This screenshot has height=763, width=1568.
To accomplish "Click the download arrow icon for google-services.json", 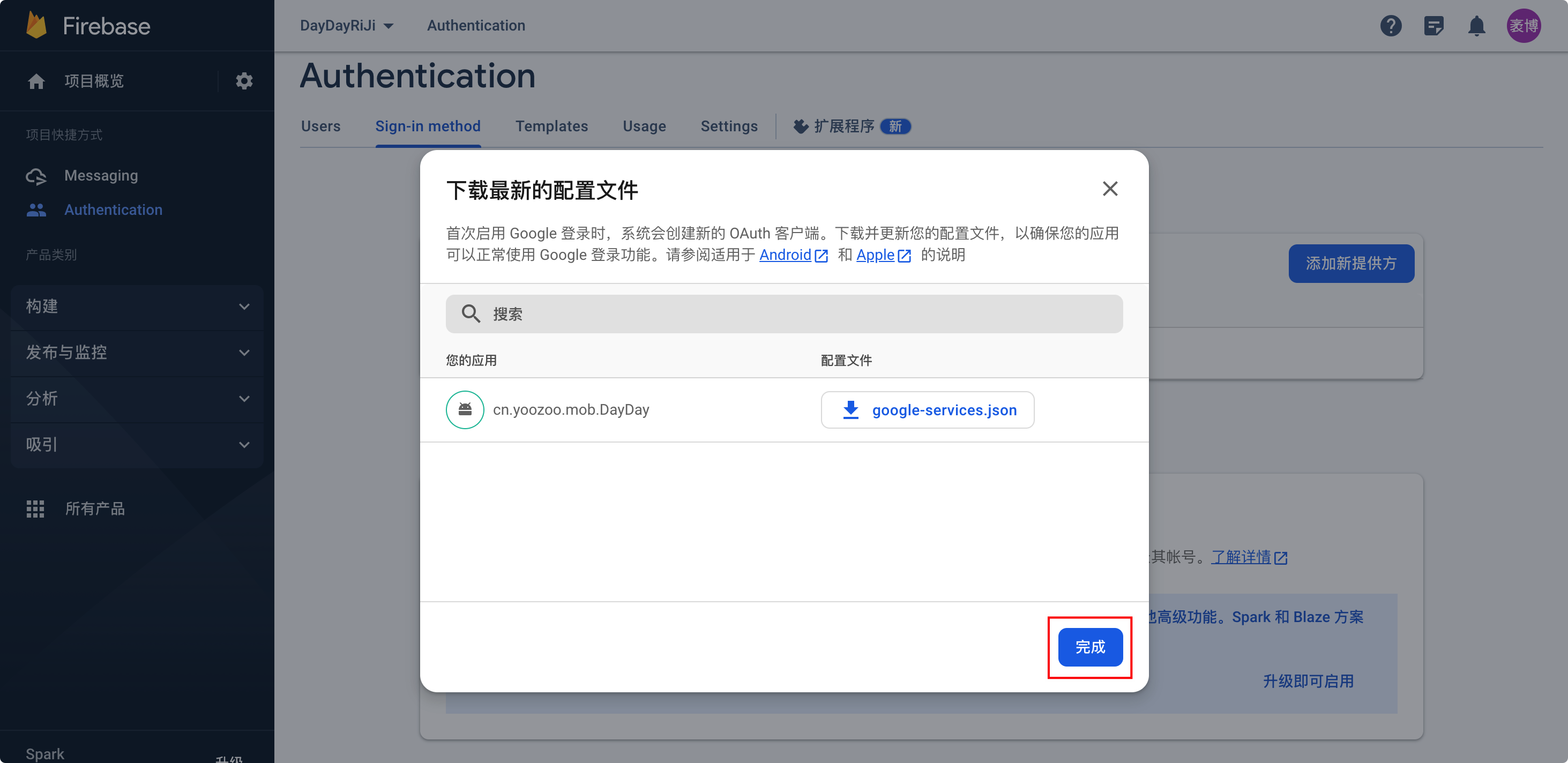I will coord(851,409).
